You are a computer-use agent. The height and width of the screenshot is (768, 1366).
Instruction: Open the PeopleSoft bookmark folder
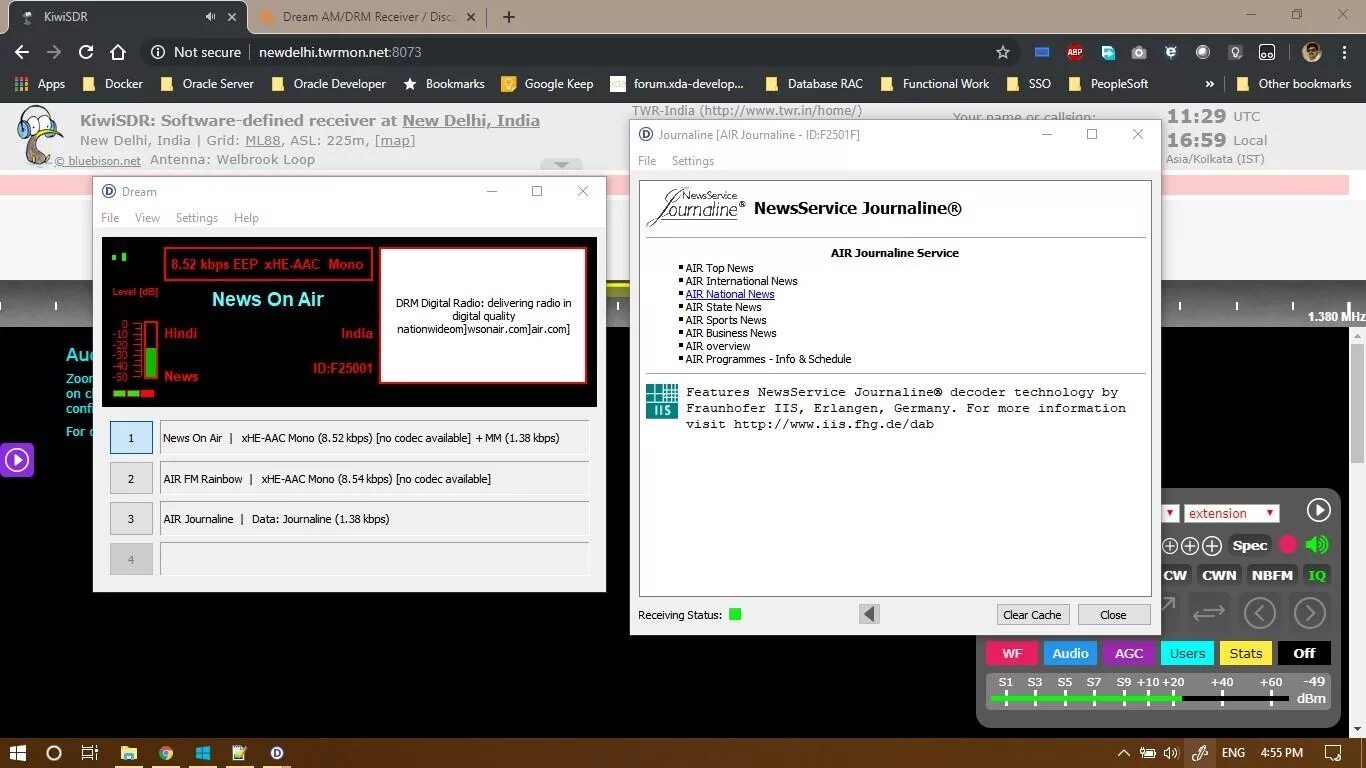(x=1108, y=84)
